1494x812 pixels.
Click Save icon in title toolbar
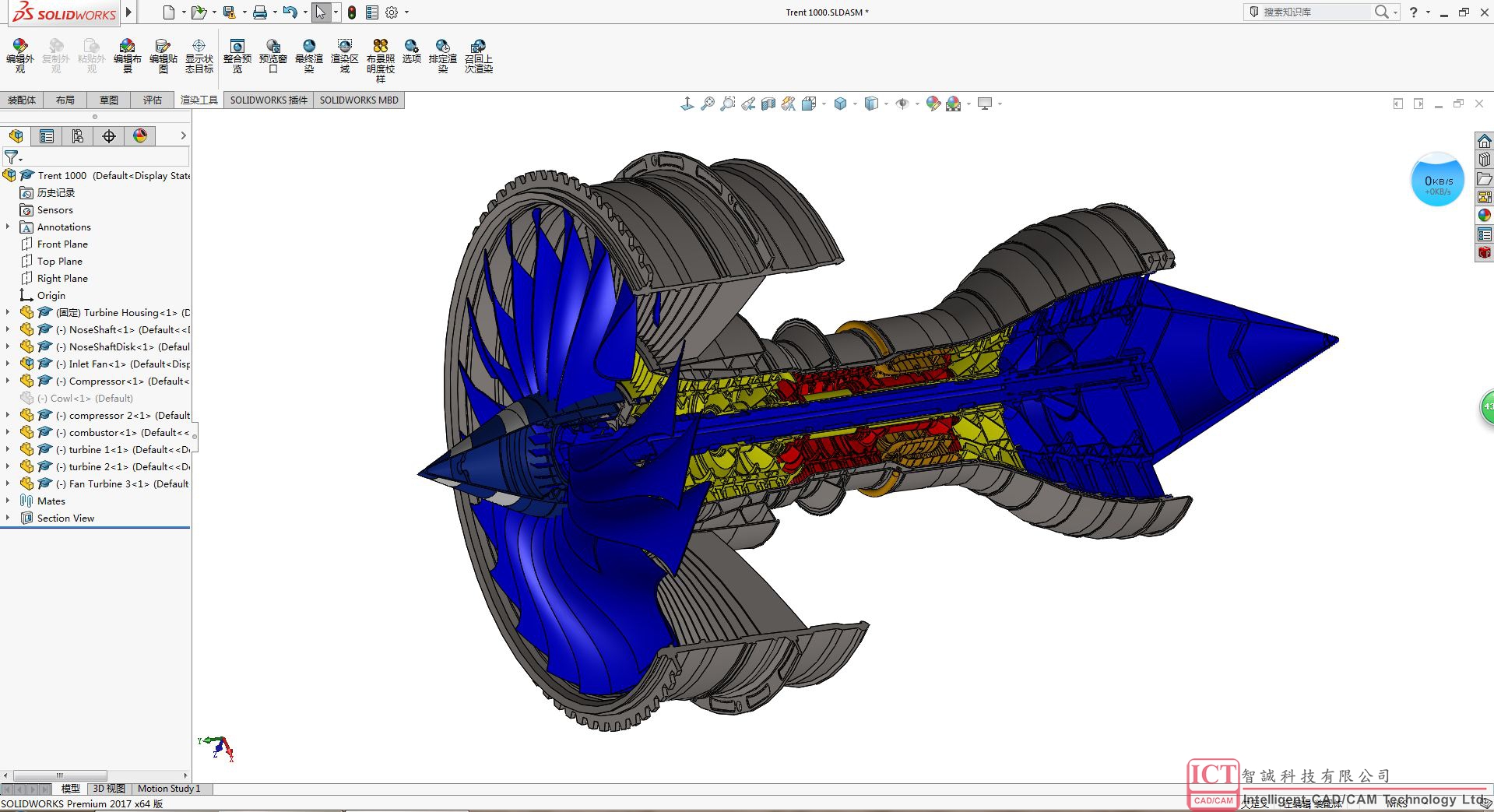(229, 12)
